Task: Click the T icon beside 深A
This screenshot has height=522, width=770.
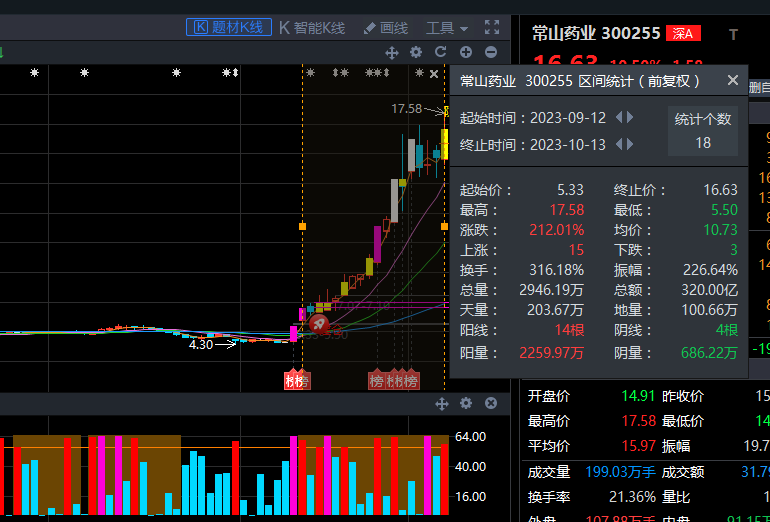Action: pyautogui.click(x=733, y=34)
